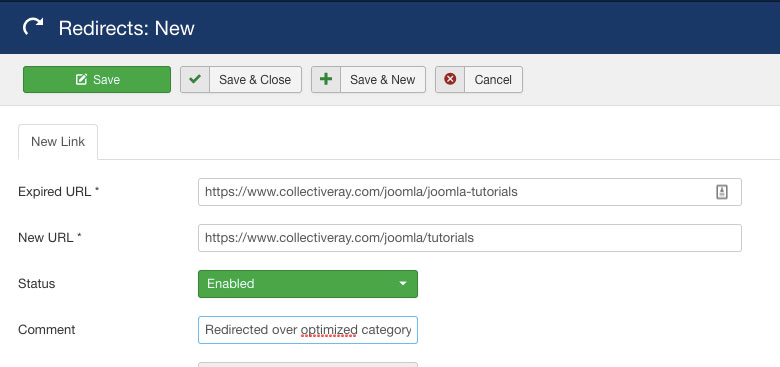The image size is (780, 367).
Task: Click the Save & Close checkmark icon
Action: point(195,79)
